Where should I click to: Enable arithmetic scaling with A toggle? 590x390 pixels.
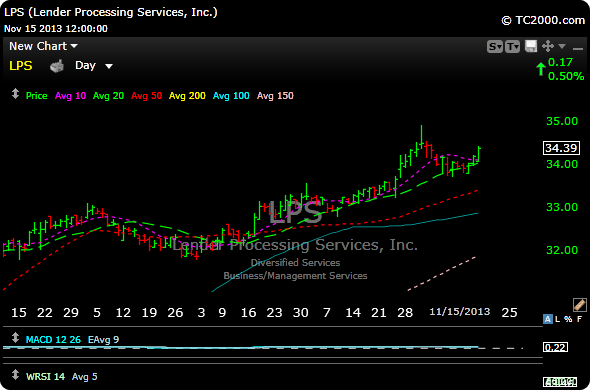click(548, 319)
